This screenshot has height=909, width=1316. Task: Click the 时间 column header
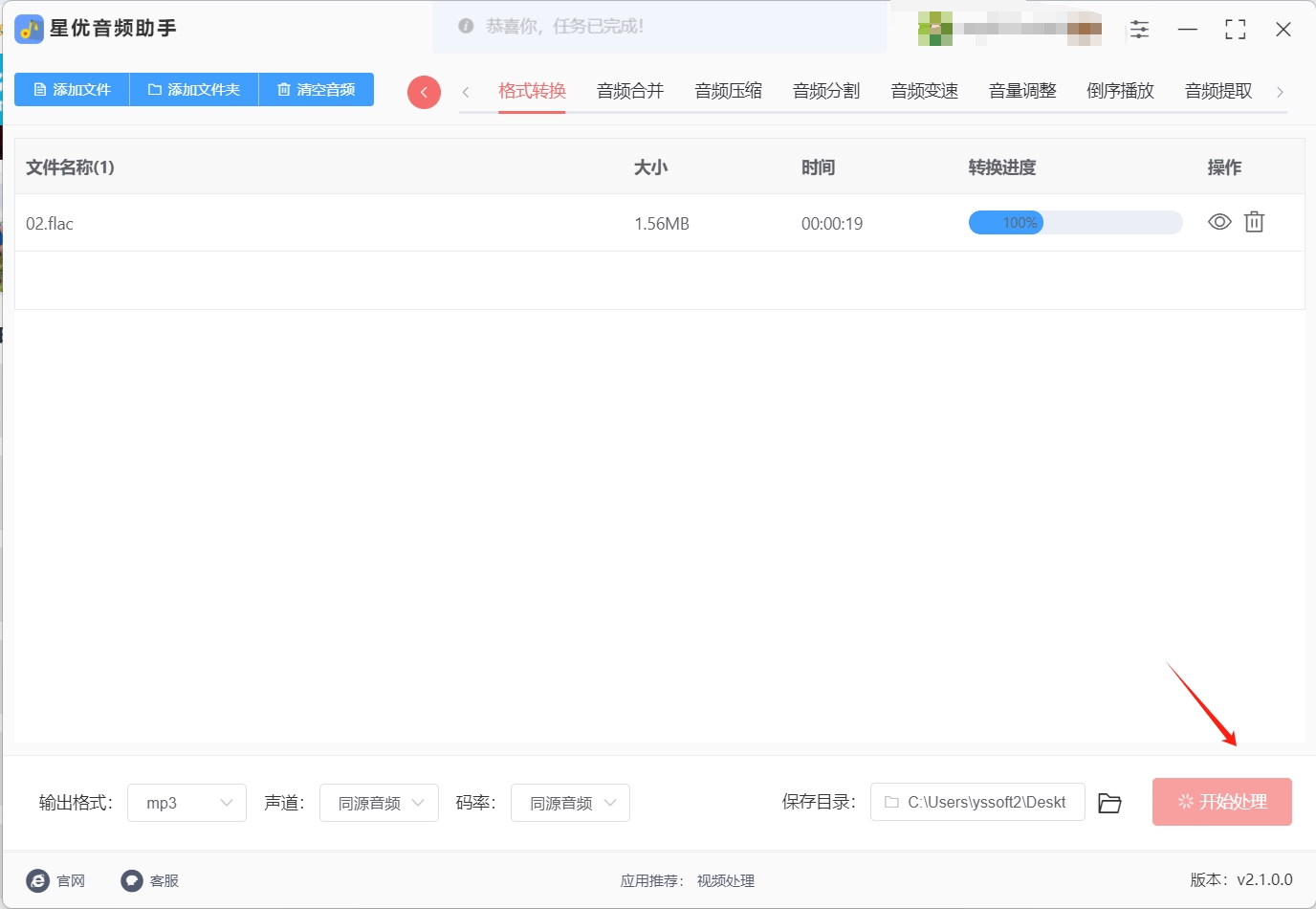tap(818, 167)
